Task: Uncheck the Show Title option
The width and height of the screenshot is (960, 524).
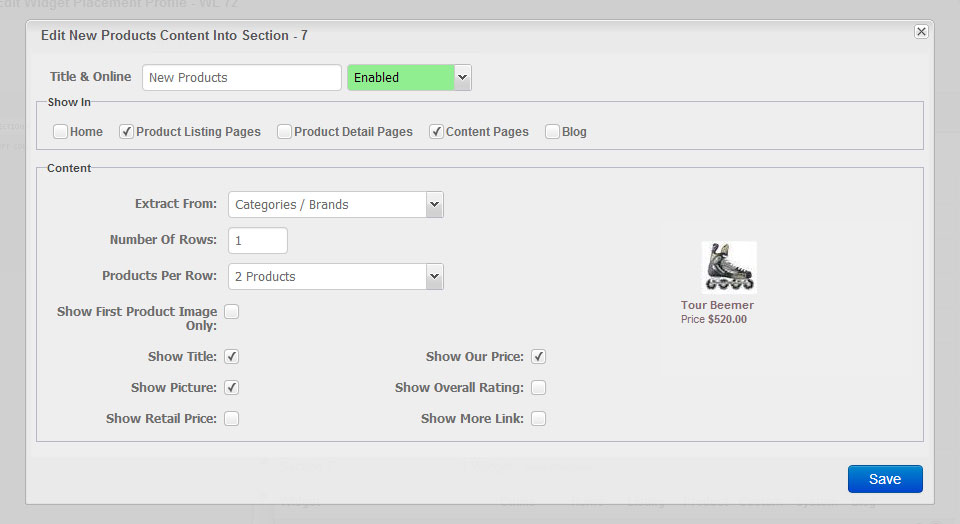Action: [x=231, y=356]
